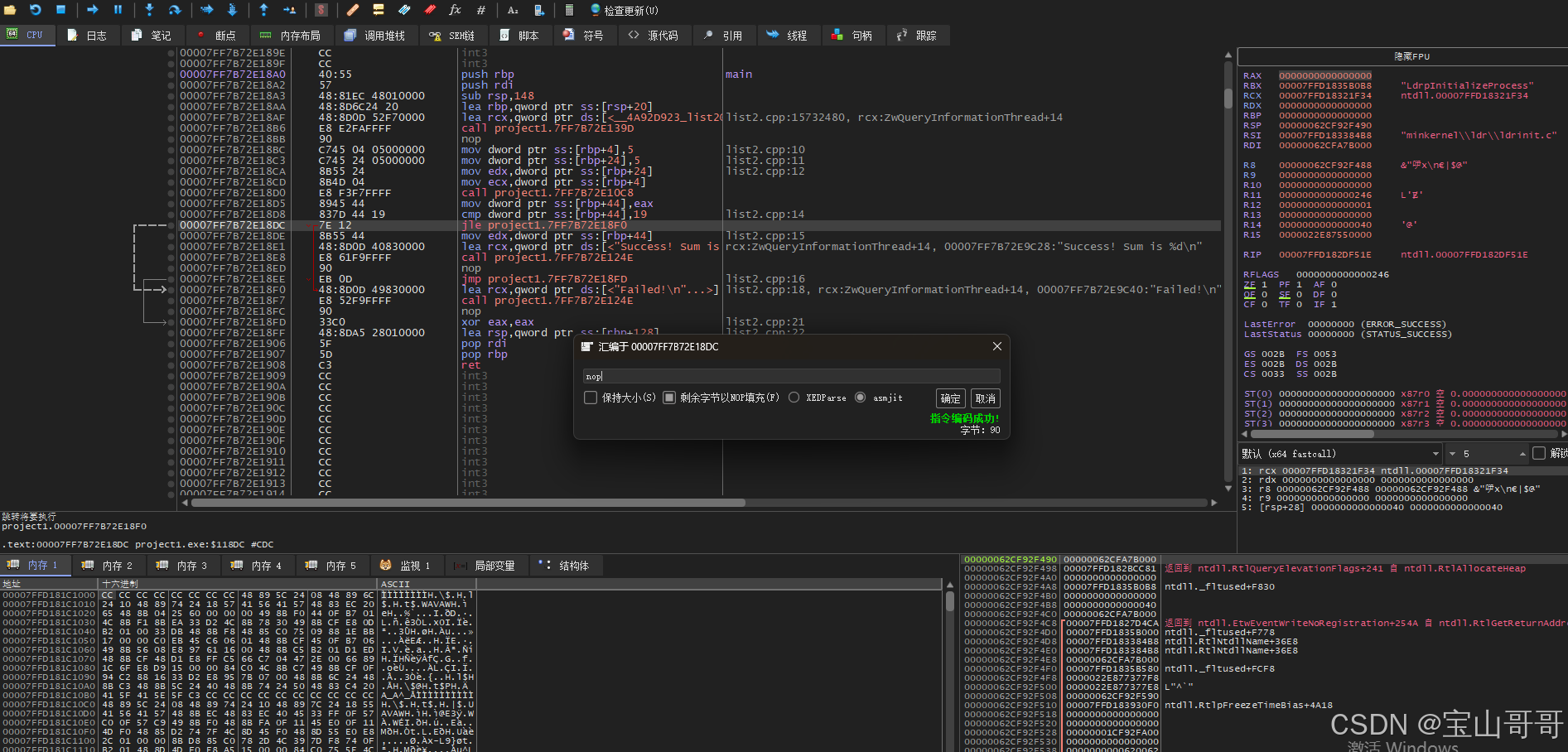Run until return with the up-arrow icon

[x=263, y=10]
